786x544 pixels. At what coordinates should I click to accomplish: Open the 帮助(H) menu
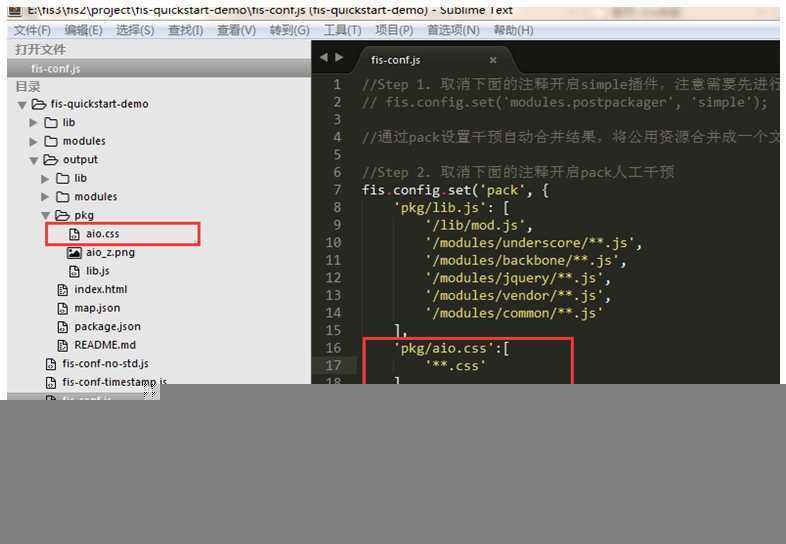513,31
